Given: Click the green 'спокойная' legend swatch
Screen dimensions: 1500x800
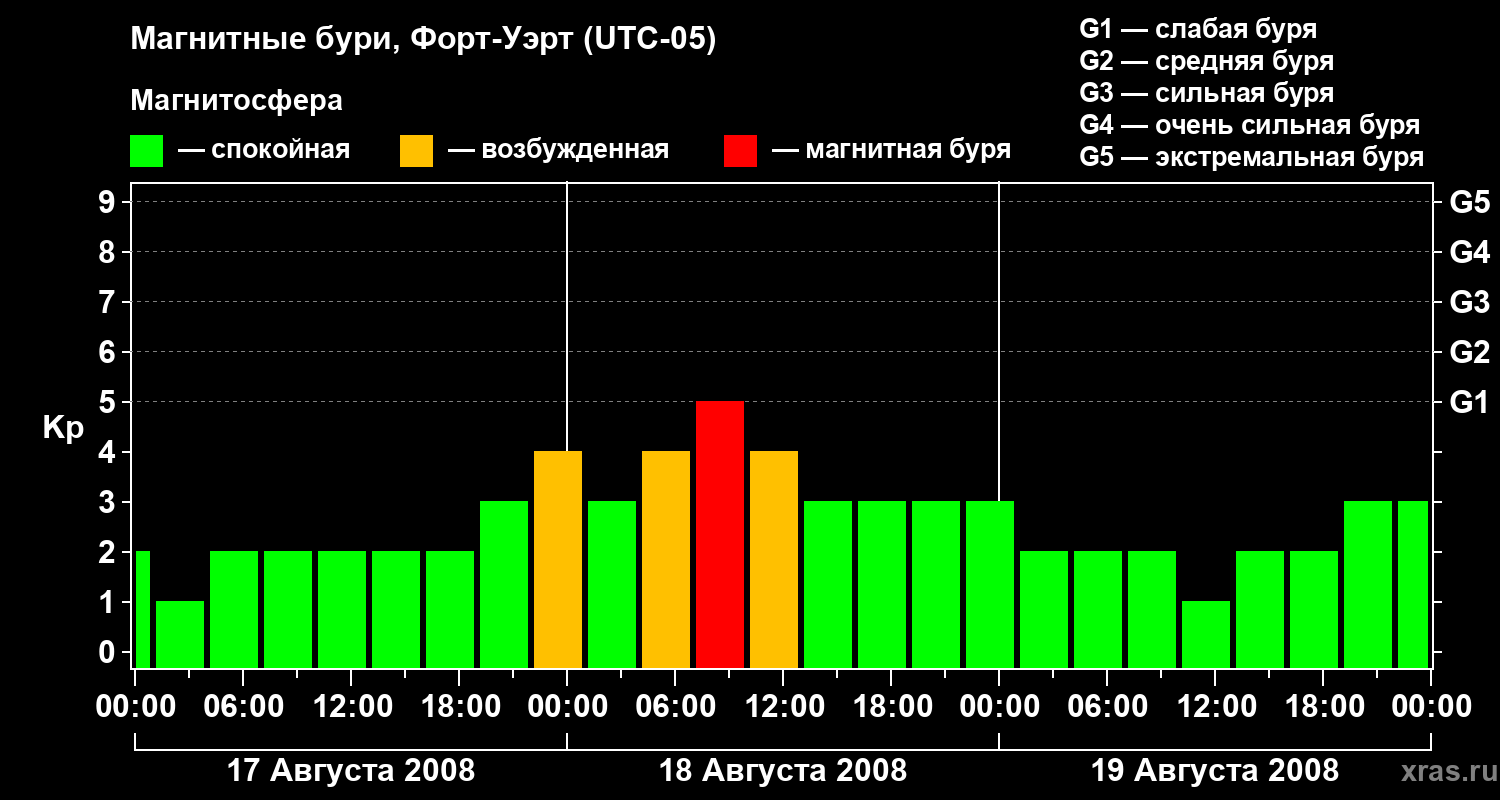Looking at the screenshot, I should 146,151.
